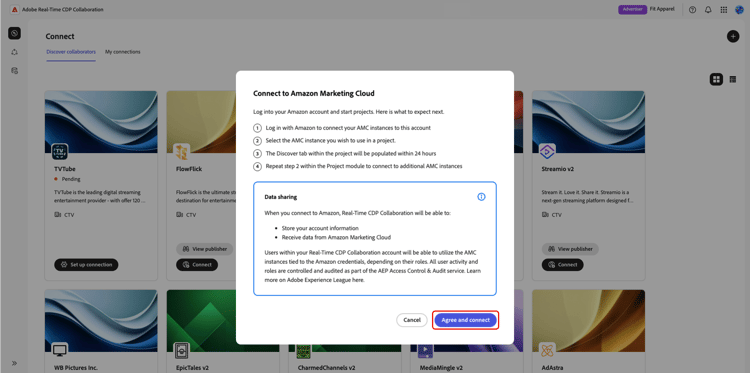This screenshot has height=373, width=750.
Task: Click AdAstra logo icon
Action: (x=547, y=351)
